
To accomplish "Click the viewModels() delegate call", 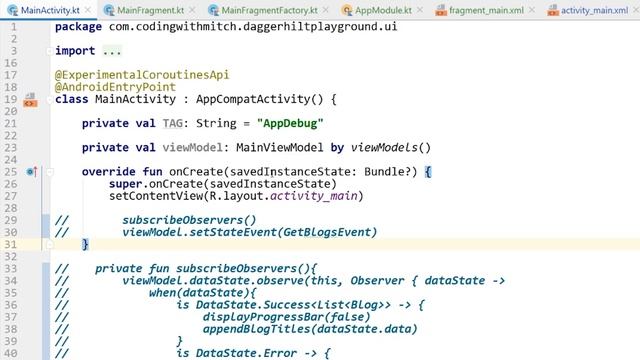I will pos(391,147).
